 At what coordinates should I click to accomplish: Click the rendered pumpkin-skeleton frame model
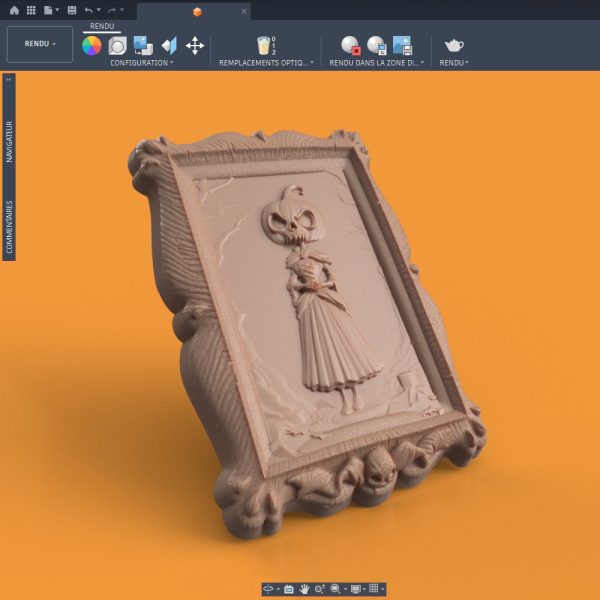(306, 333)
